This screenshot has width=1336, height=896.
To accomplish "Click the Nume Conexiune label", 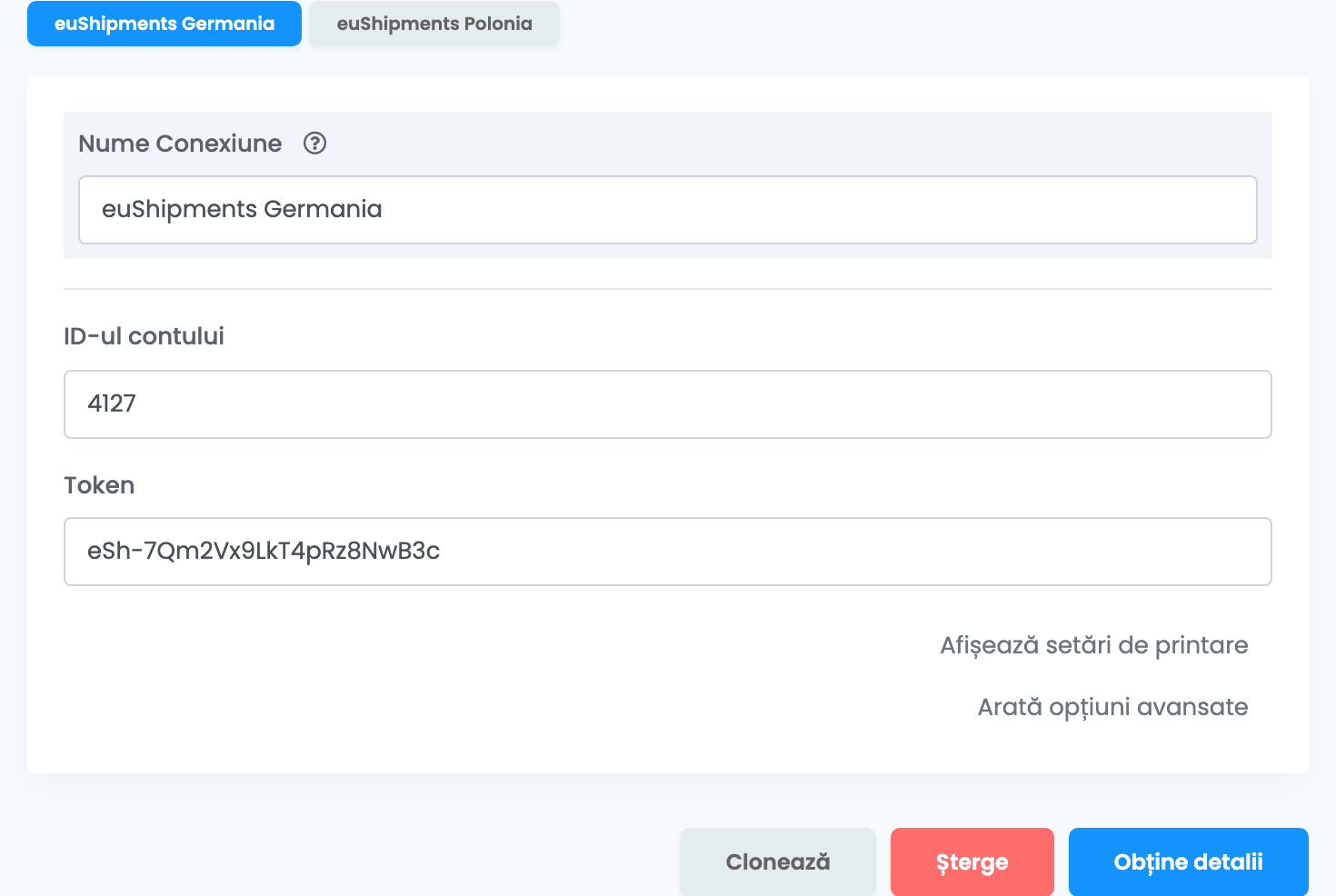I will click(x=180, y=144).
